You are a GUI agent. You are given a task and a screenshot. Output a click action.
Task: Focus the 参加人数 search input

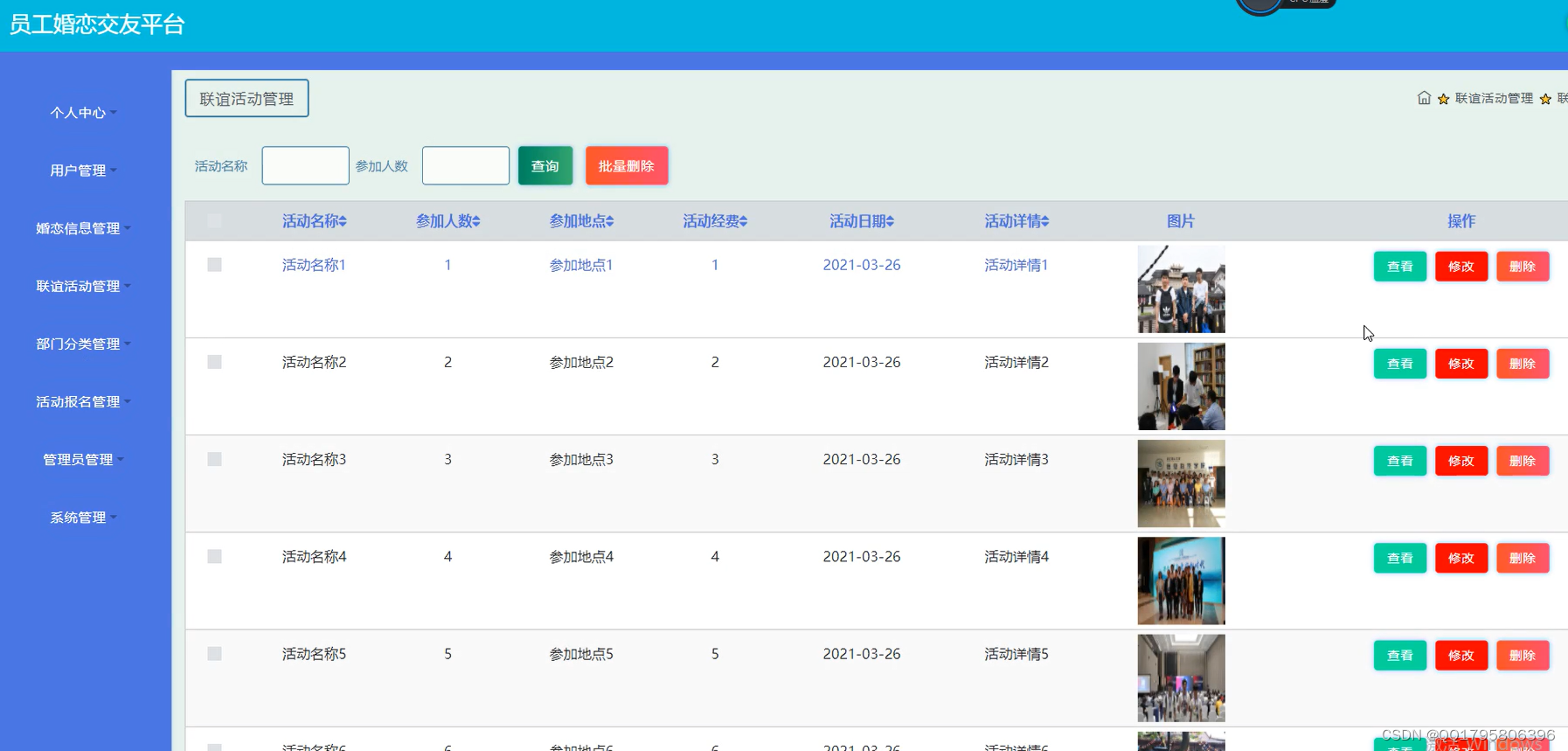tap(466, 166)
